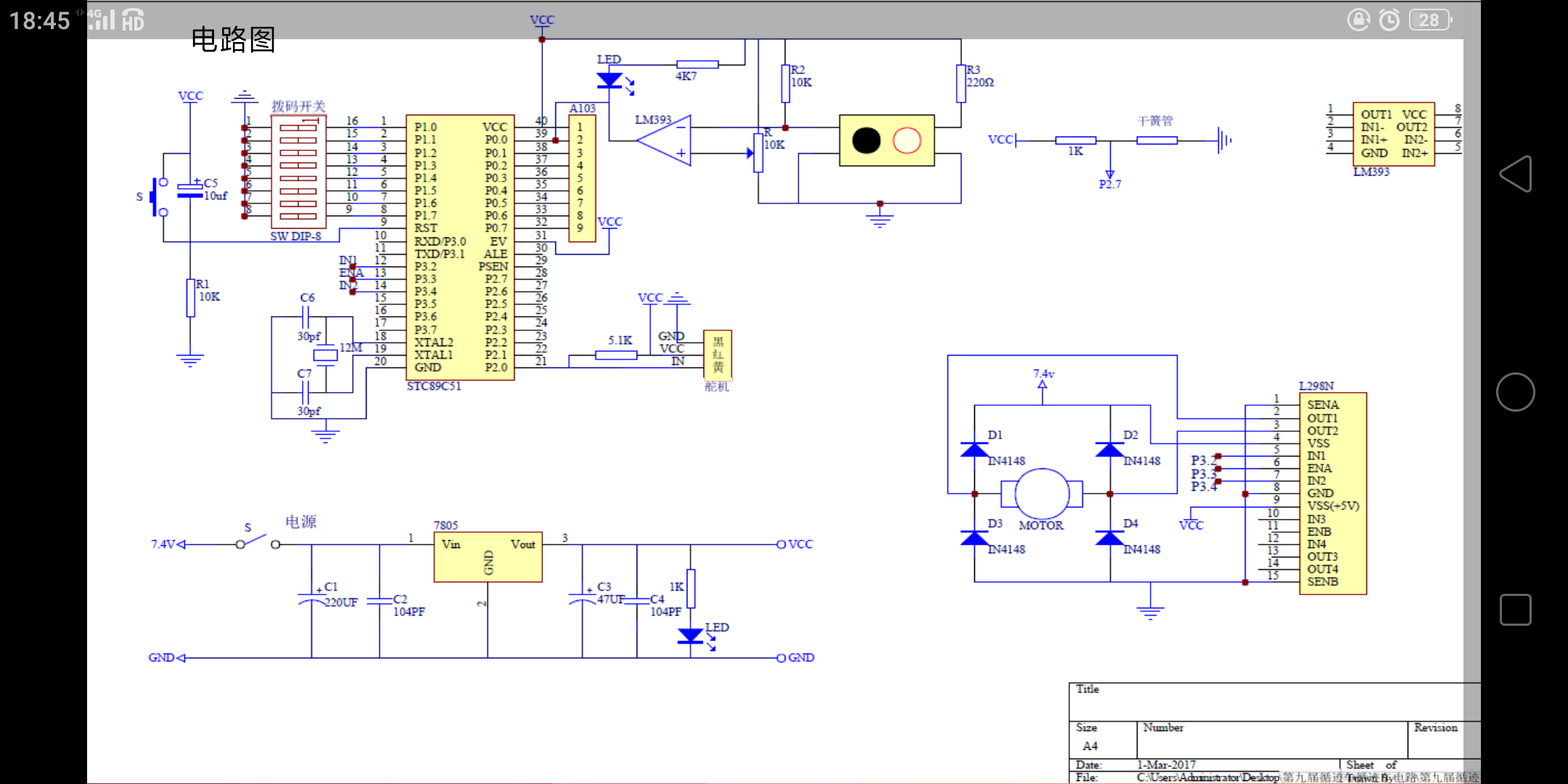Click the R1 10K resistor
1568x784 pixels.
pos(190,298)
